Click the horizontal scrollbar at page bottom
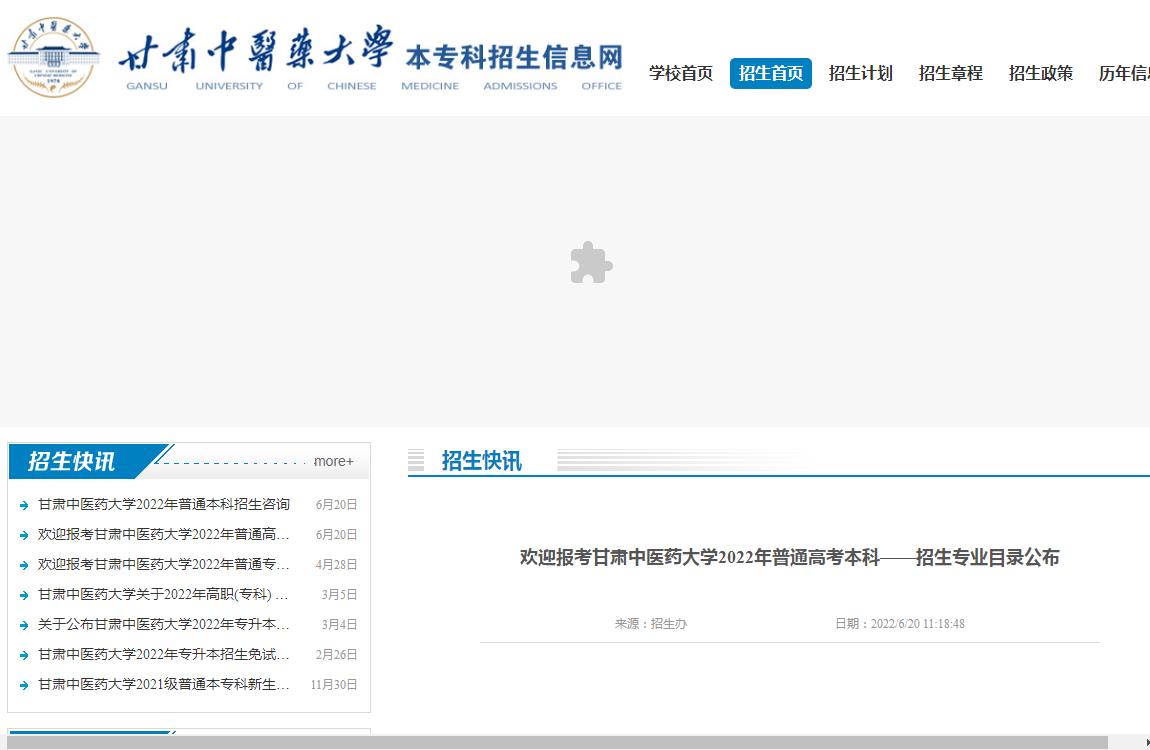 (x=557, y=743)
